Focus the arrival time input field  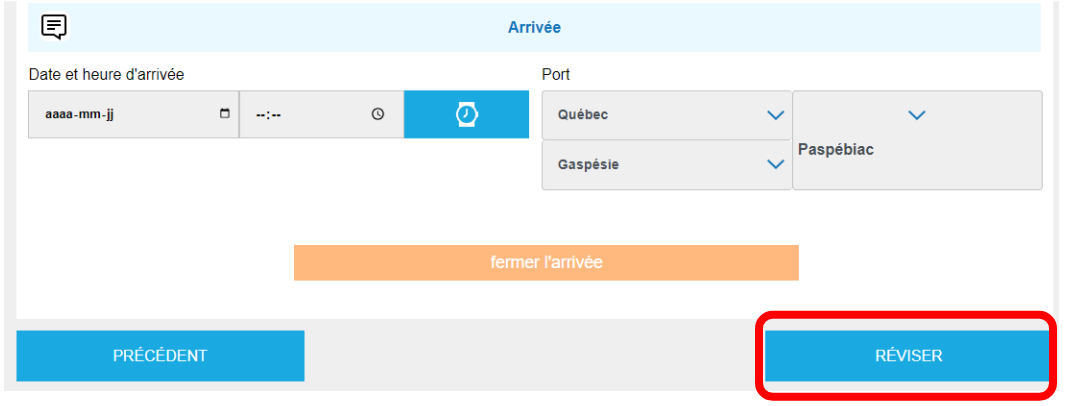pos(300,114)
